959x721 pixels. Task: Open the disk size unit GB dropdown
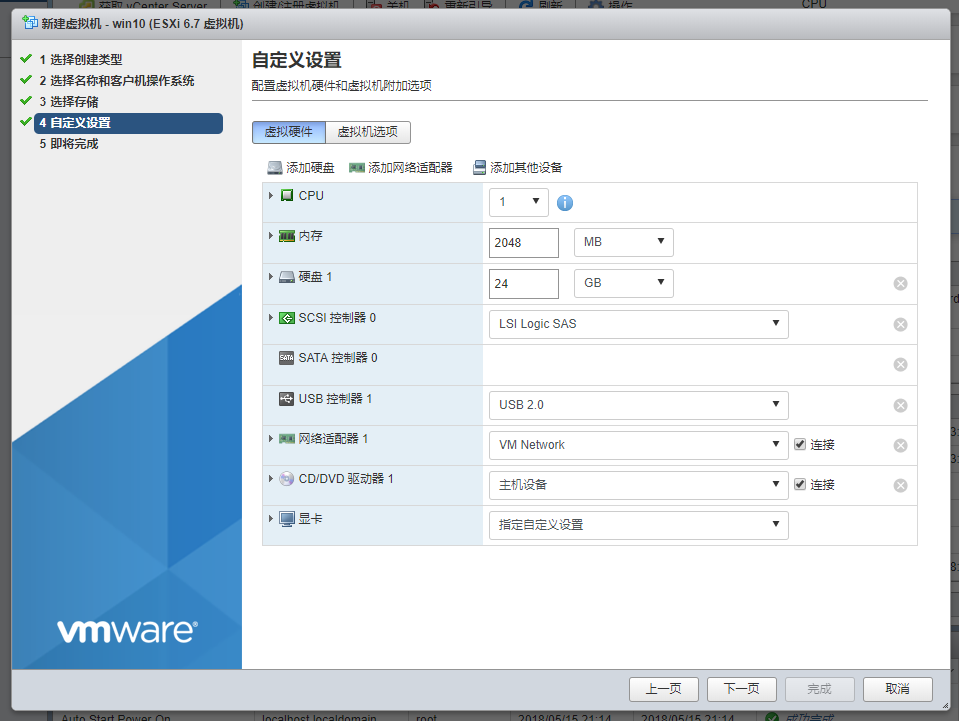[x=624, y=283]
